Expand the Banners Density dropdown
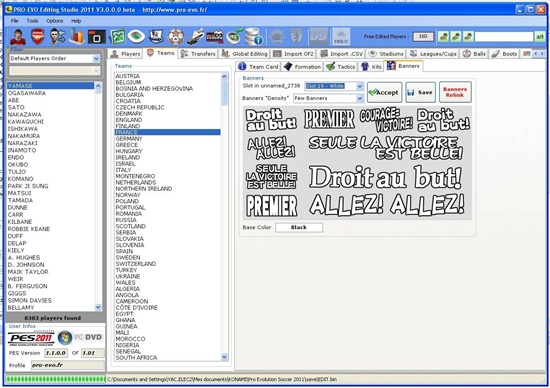550x388 pixels. [x=360, y=99]
